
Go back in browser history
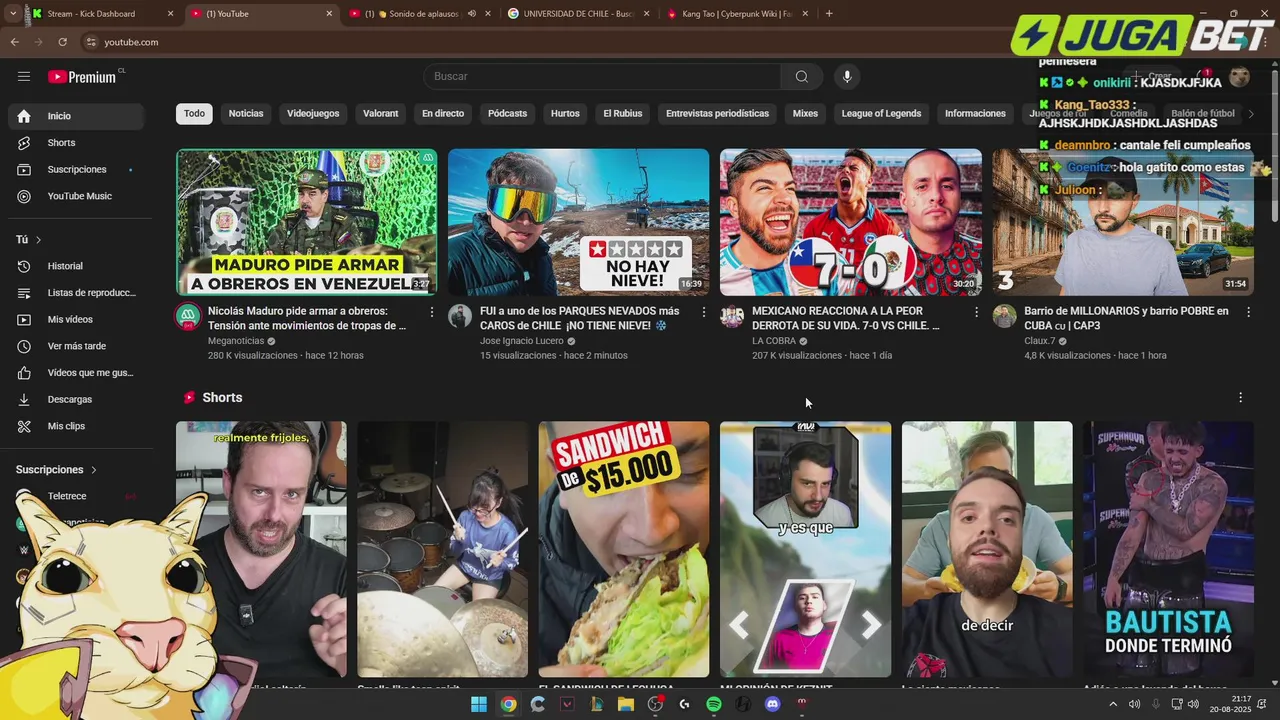(14, 42)
